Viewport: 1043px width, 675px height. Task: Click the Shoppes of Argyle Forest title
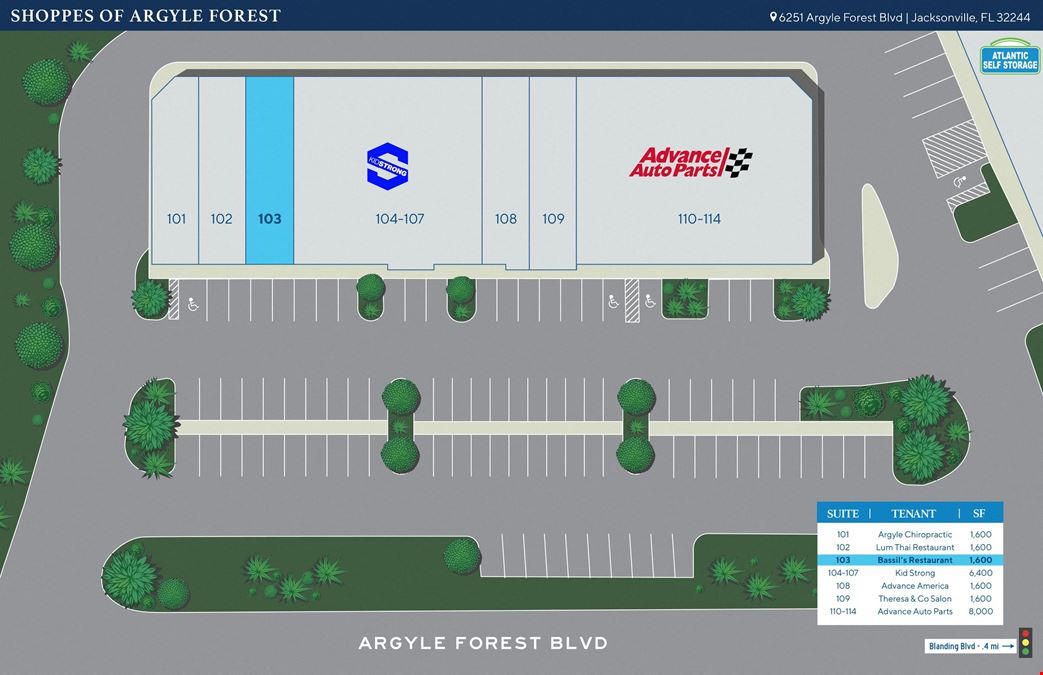point(146,15)
